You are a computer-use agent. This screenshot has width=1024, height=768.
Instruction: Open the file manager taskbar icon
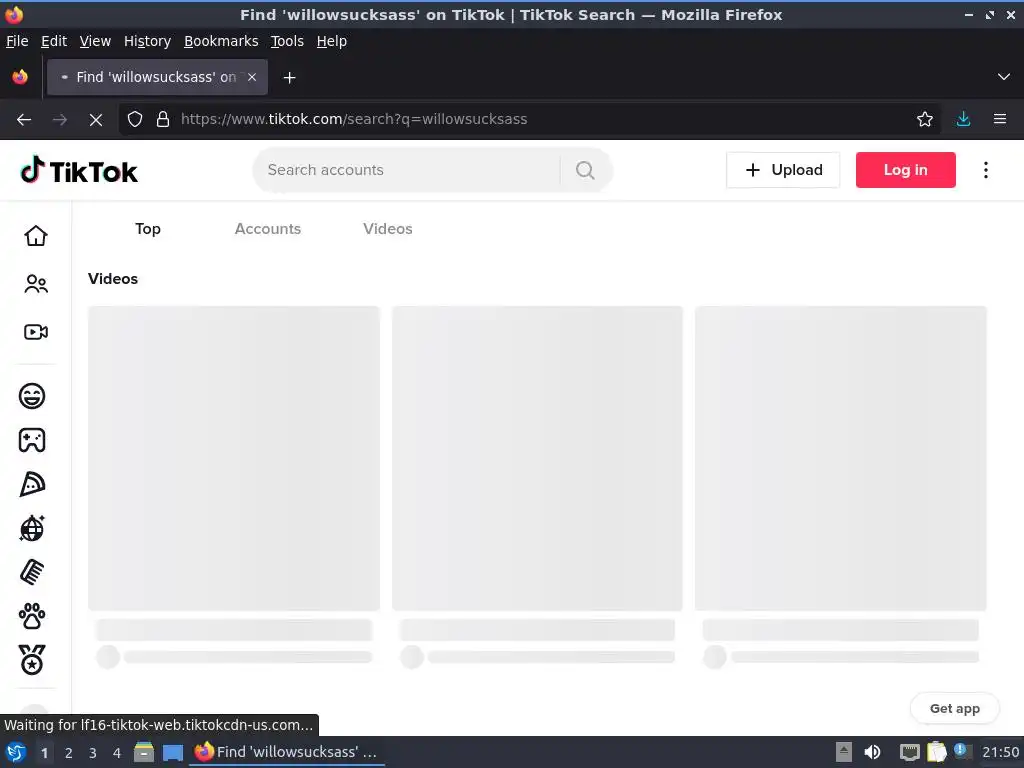144,752
